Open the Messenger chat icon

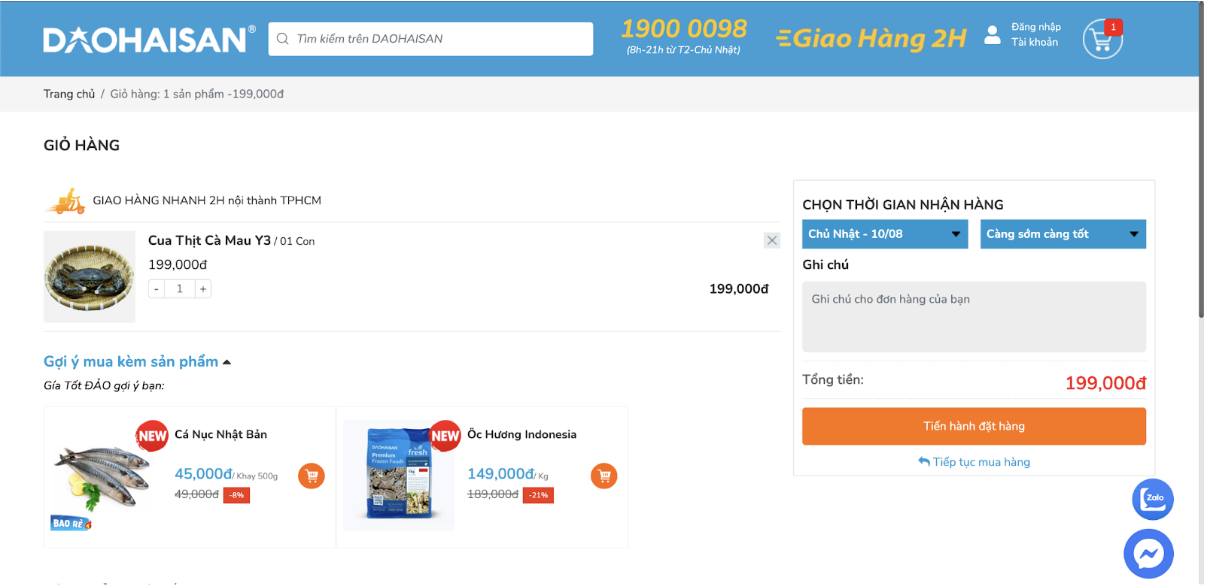[1148, 554]
